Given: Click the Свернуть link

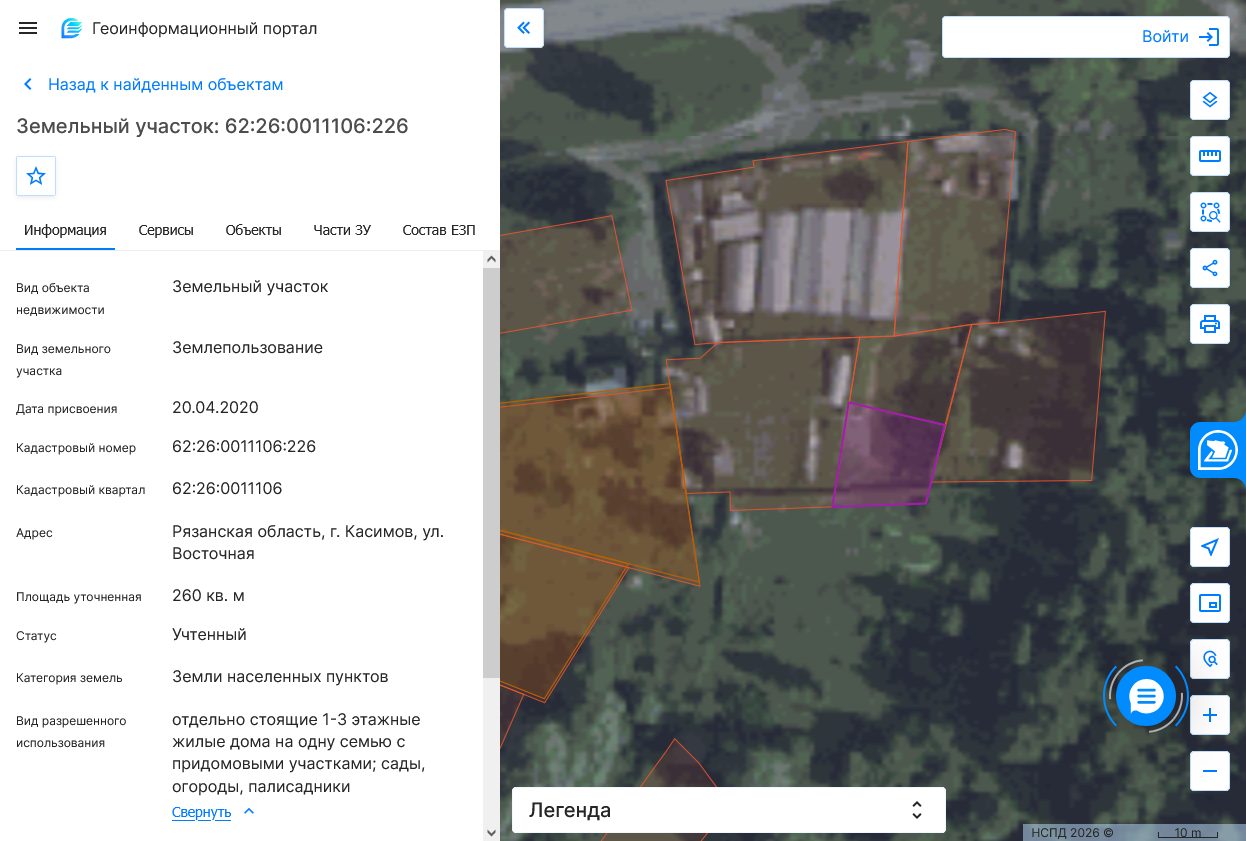Looking at the screenshot, I should 201,812.
